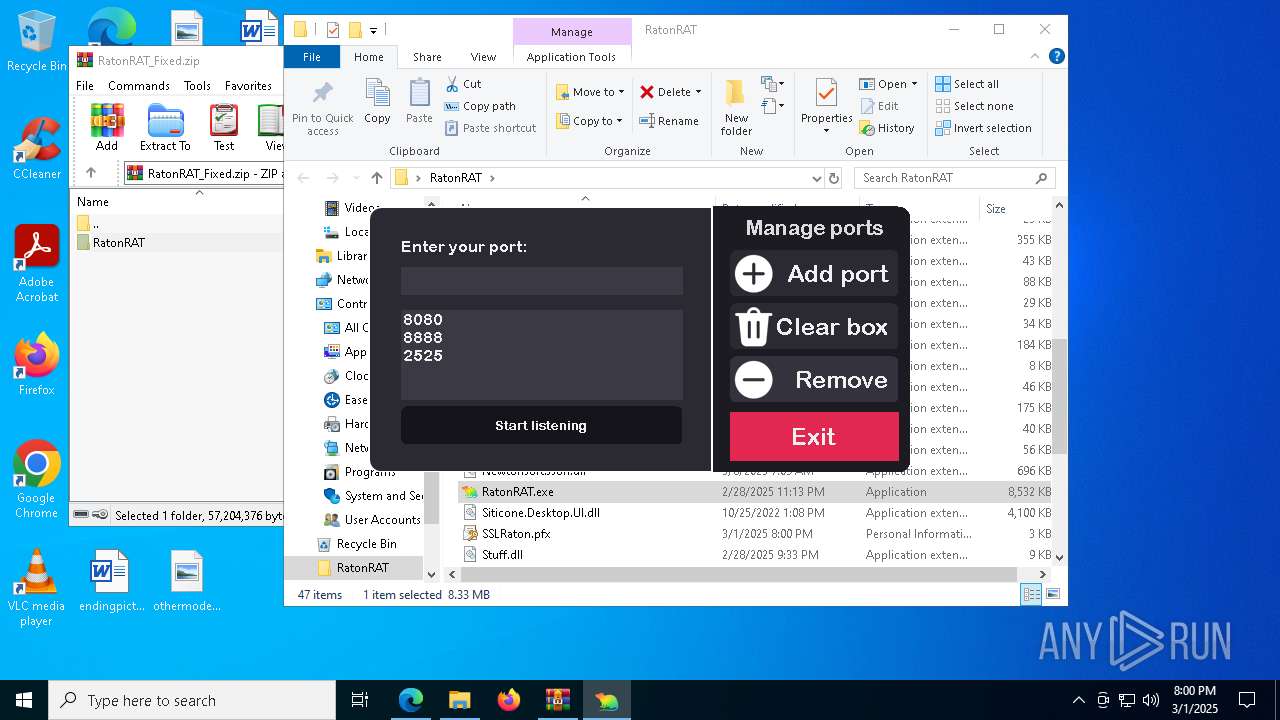Switch to large icons view in status bar
The height and width of the screenshot is (720, 1280).
(x=1052, y=594)
